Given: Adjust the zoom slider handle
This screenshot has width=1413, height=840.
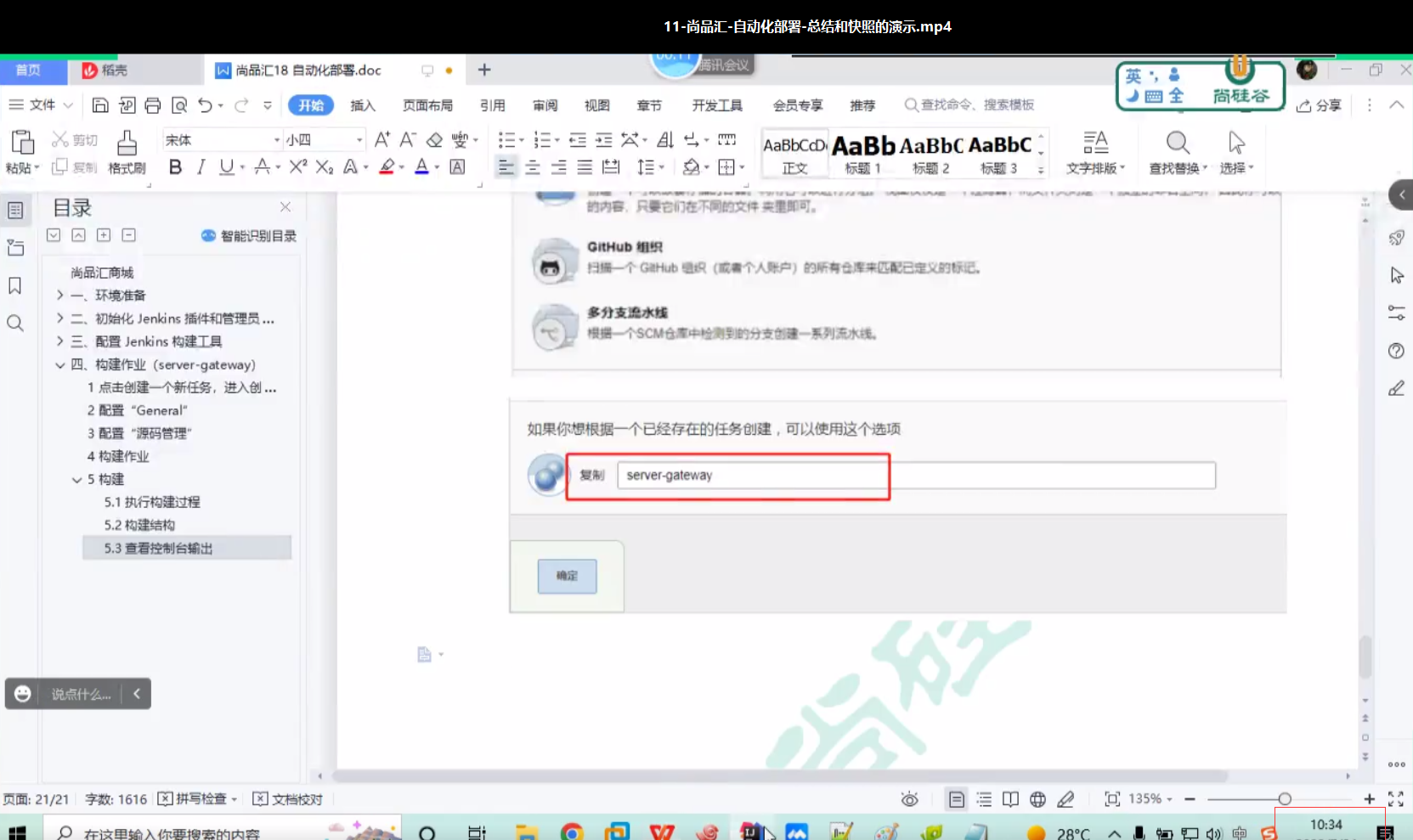Looking at the screenshot, I should coord(1285,799).
